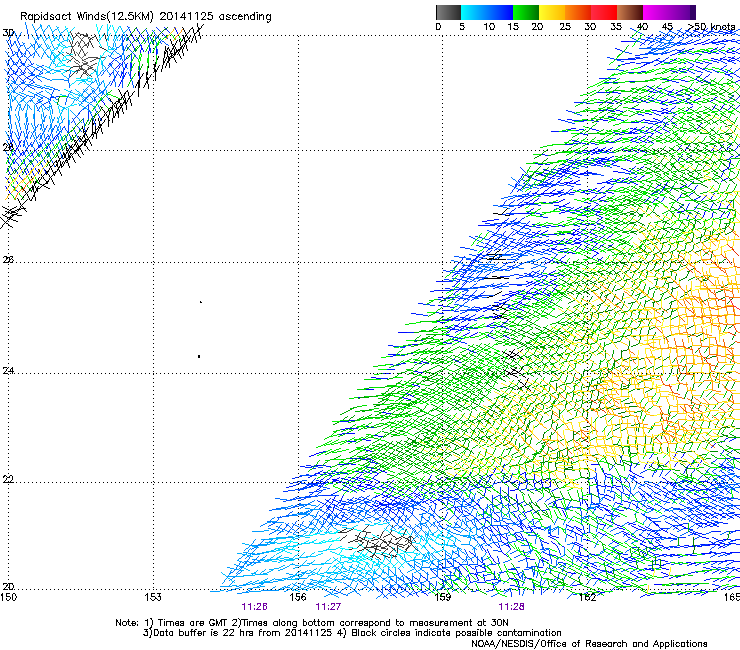Click the longitude axis label '156'
This screenshot has width=740, height=650.
(x=298, y=597)
